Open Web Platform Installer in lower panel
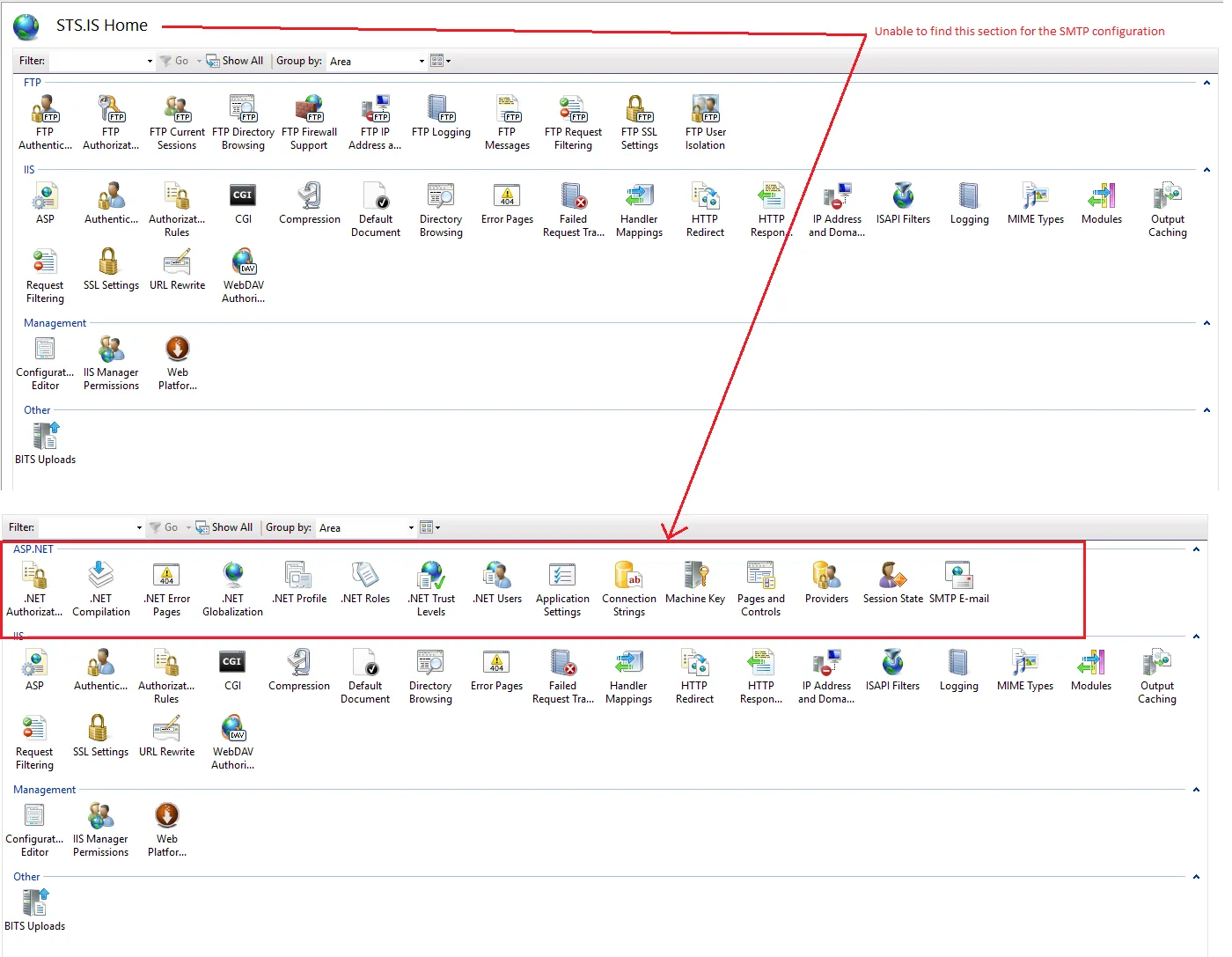This screenshot has width=1232, height=957. (166, 815)
